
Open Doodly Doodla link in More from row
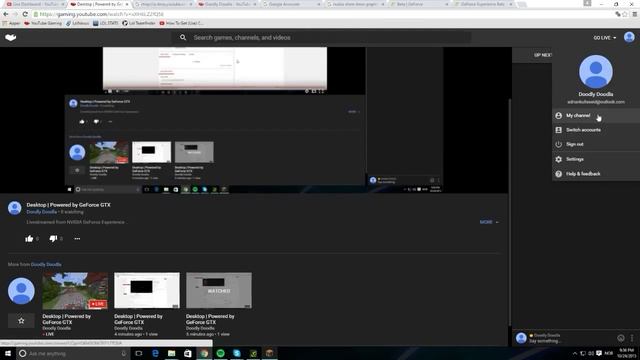(46, 264)
